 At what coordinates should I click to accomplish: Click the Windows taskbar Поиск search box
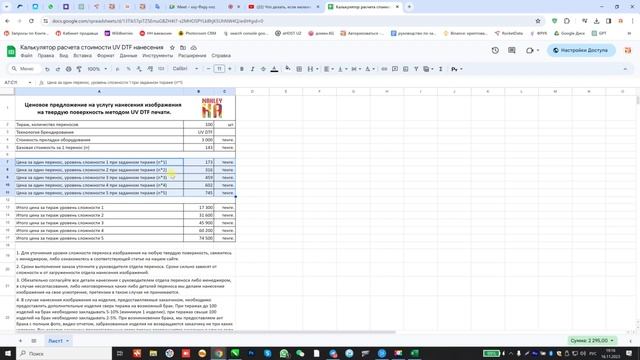64,353
